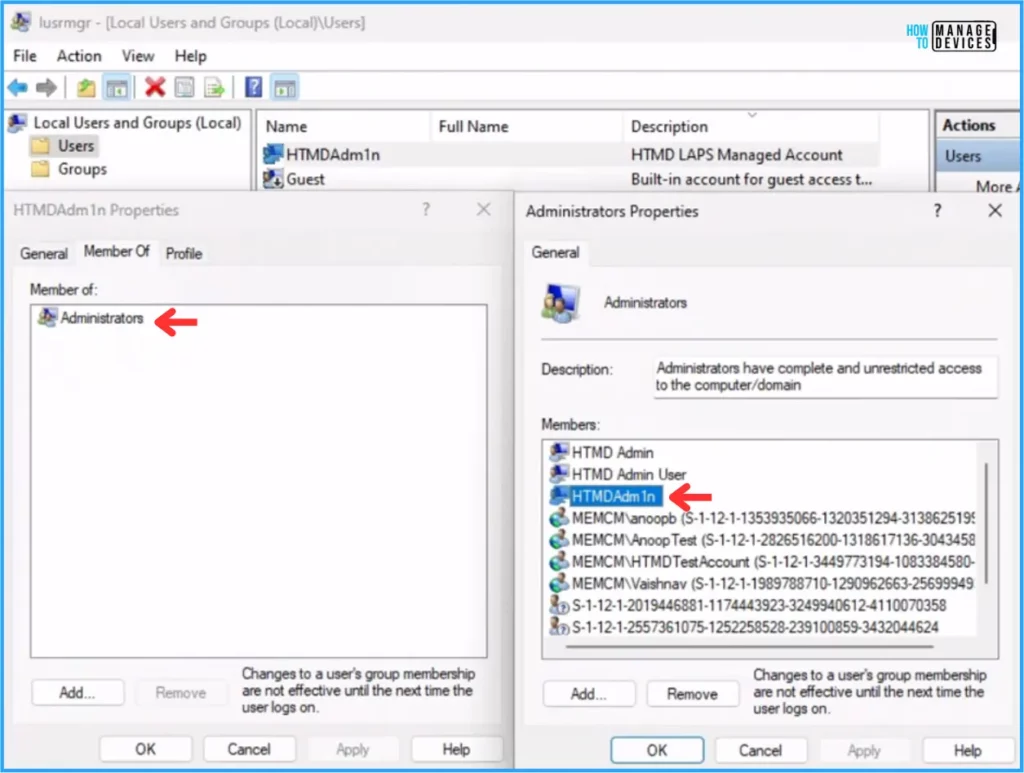Click Cancel in HTMDAdm1n Properties dialog
The width and height of the screenshot is (1024, 773).
click(249, 749)
